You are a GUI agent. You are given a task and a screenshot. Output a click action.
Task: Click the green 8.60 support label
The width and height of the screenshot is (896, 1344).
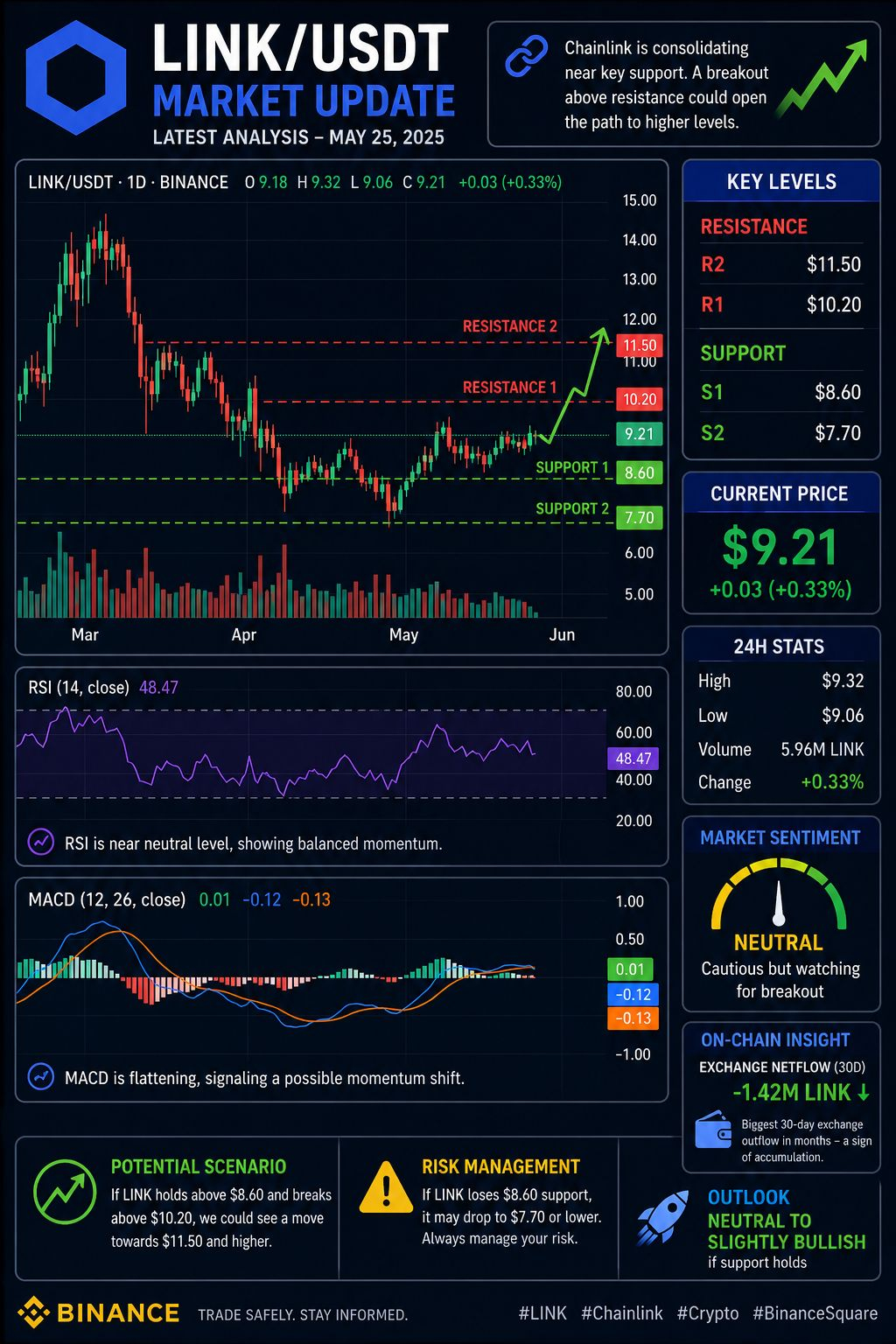pyautogui.click(x=640, y=472)
